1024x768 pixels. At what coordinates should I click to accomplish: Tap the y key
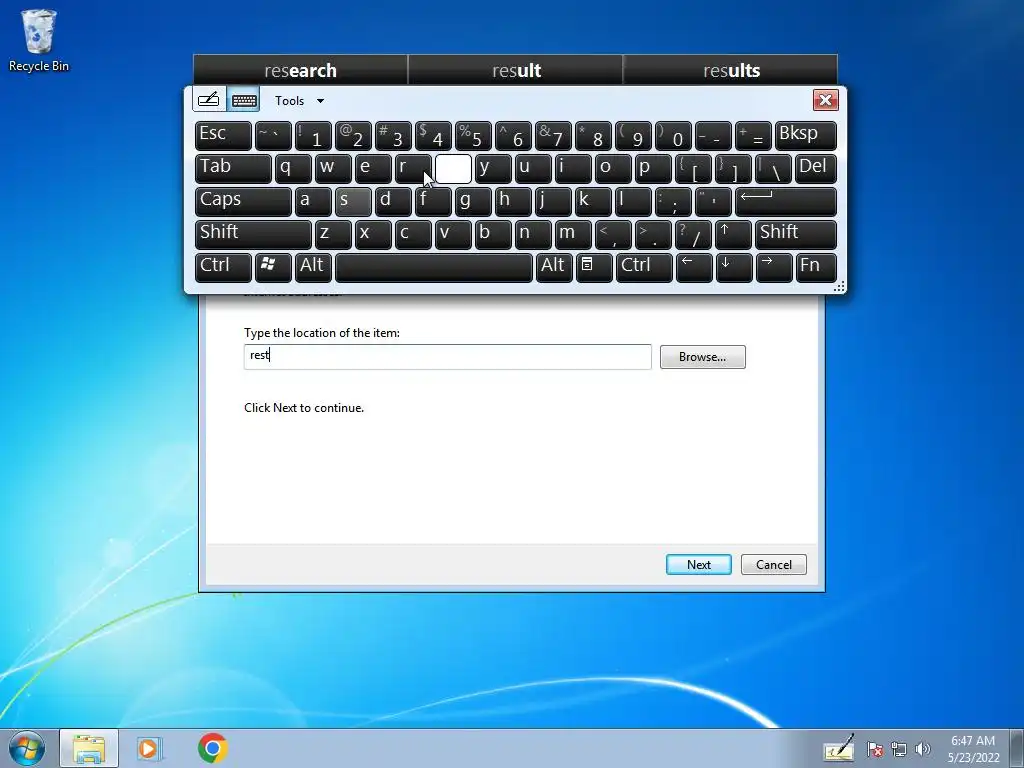493,168
